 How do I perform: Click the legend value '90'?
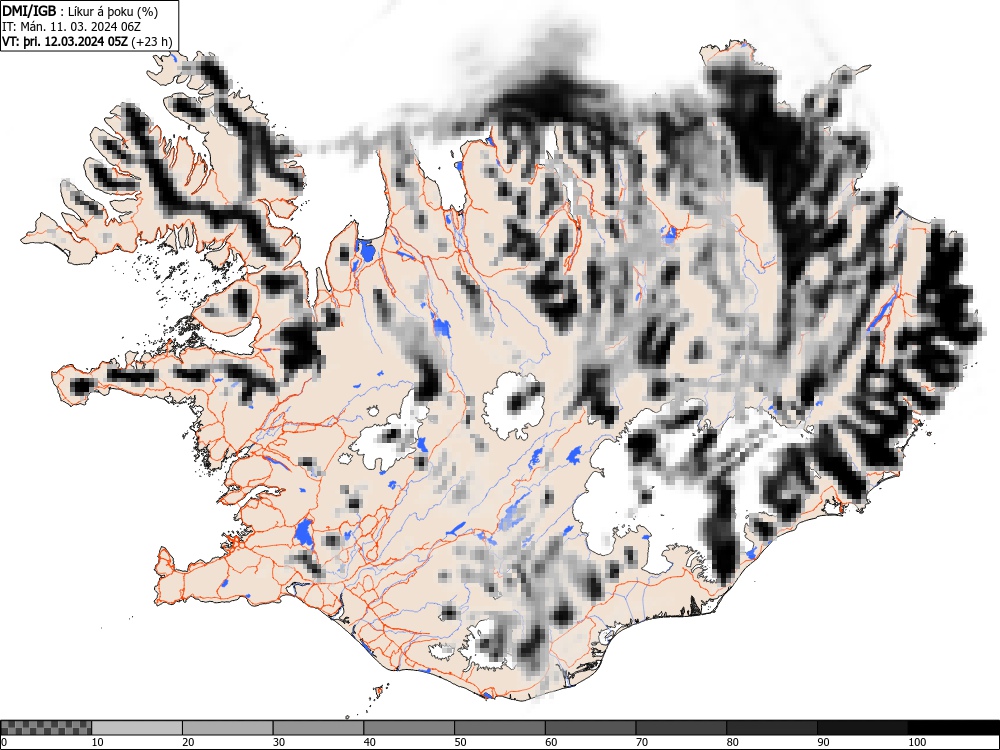tap(823, 742)
